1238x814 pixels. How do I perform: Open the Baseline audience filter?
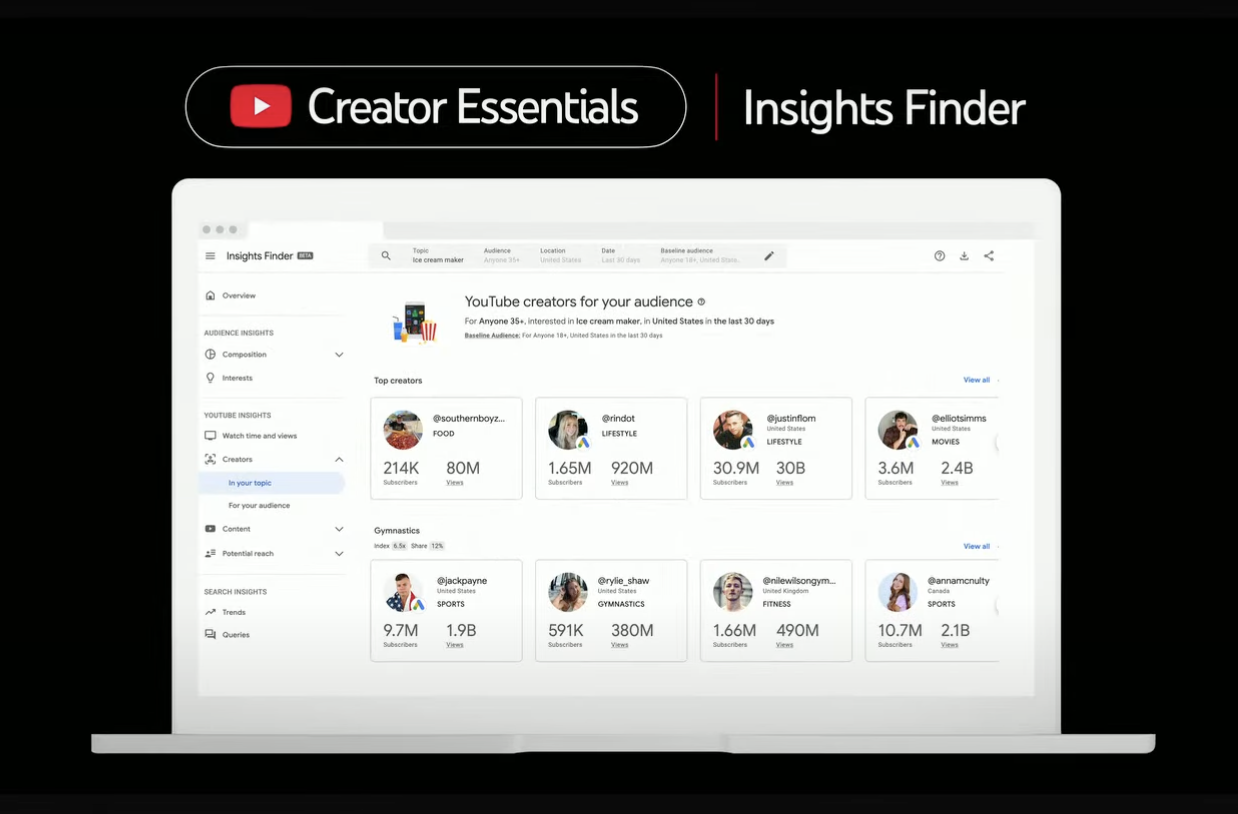[699, 256]
